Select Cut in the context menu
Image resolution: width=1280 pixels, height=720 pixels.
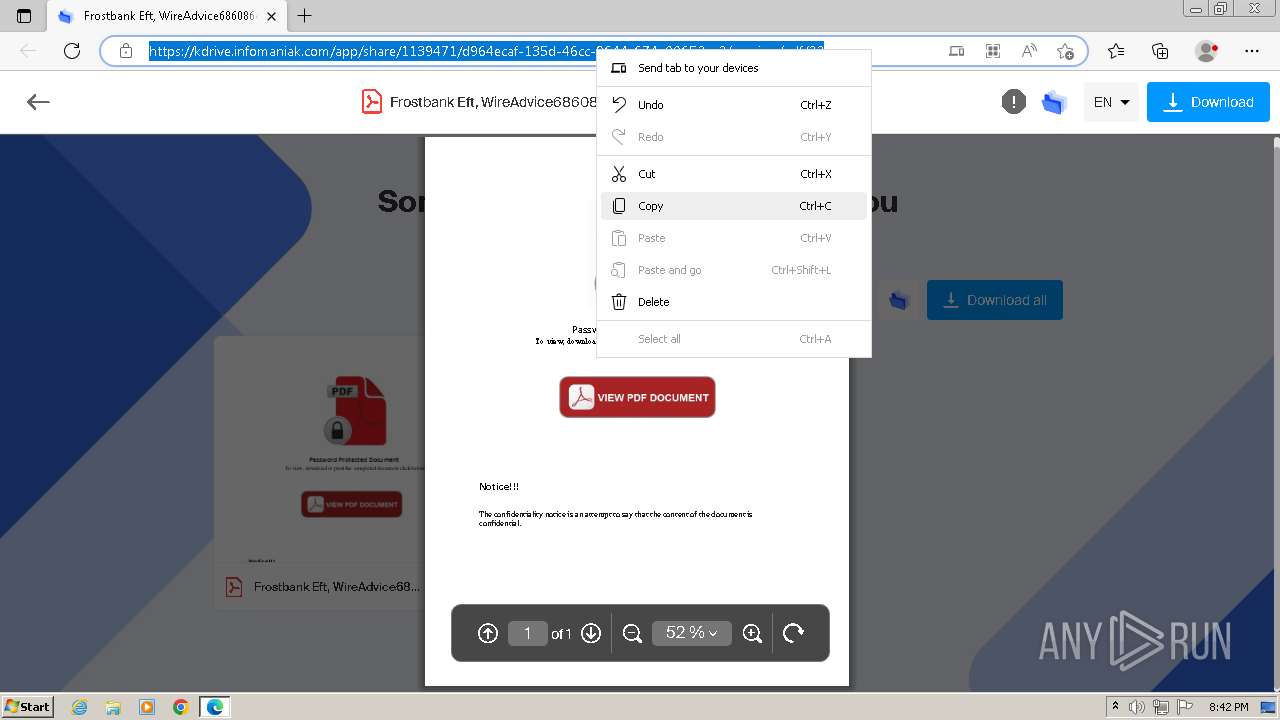pos(733,174)
